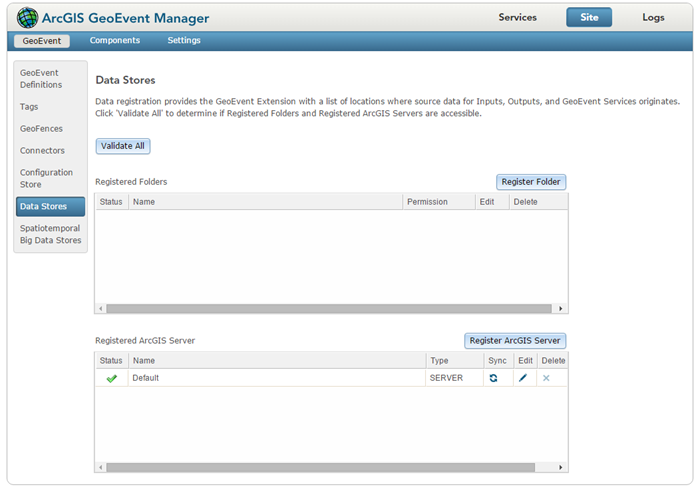Image resolution: width=700 pixels, height=487 pixels.
Task: Select the Site tab
Action: click(589, 17)
